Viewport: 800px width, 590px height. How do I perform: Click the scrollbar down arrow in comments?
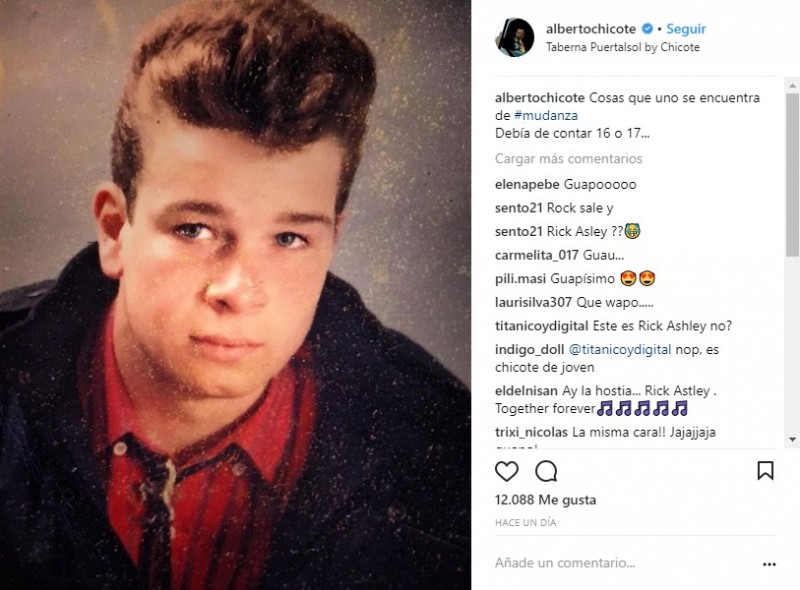(792, 439)
